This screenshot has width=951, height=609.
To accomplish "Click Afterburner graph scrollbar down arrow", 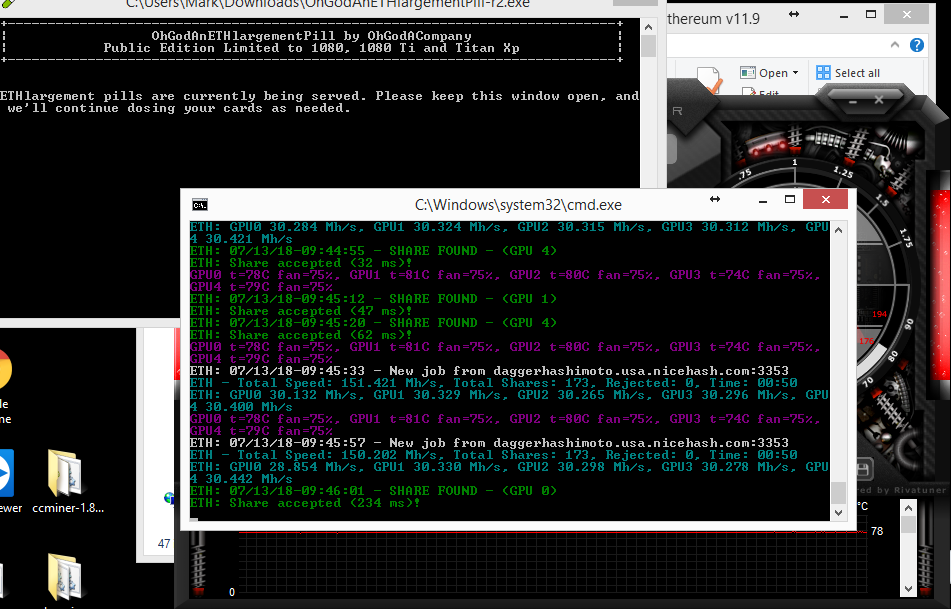I will click(908, 588).
